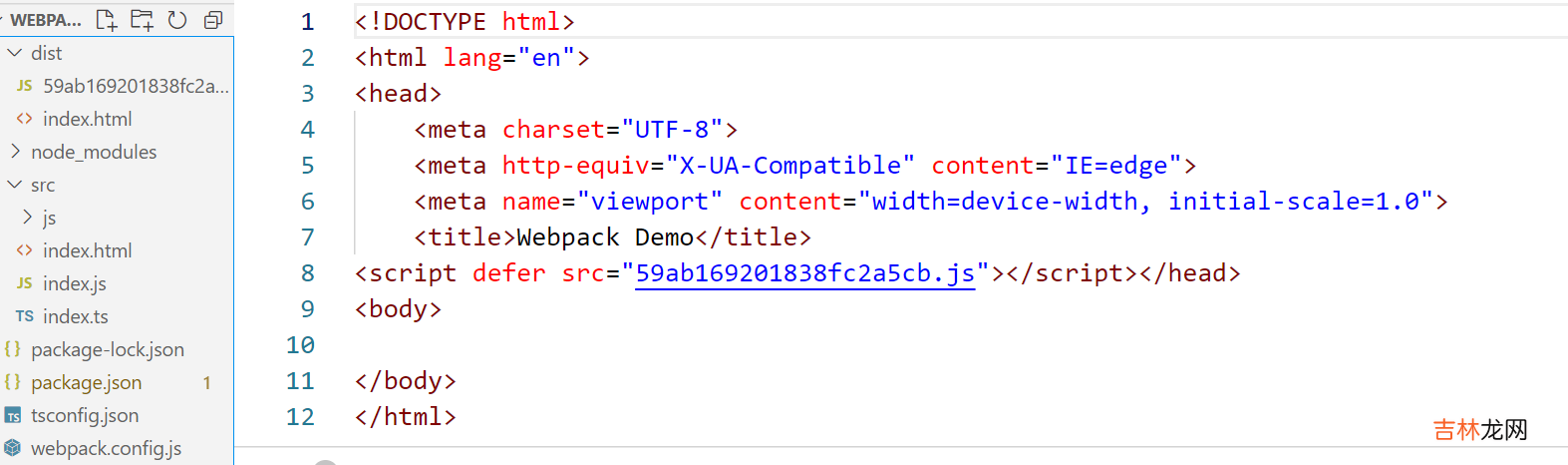Viewport: 1568px width, 465px height.
Task: Follow the 59ab169201838fc2a5cb.js script link
Action: (x=804, y=273)
